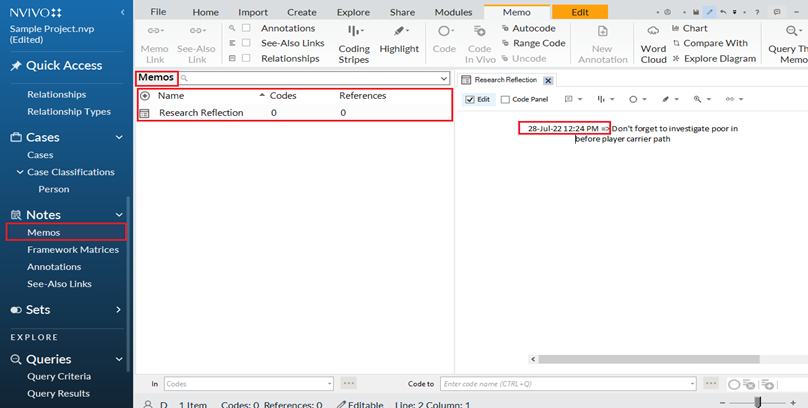
Task: Collapse the Queries section
Action: pos(119,359)
